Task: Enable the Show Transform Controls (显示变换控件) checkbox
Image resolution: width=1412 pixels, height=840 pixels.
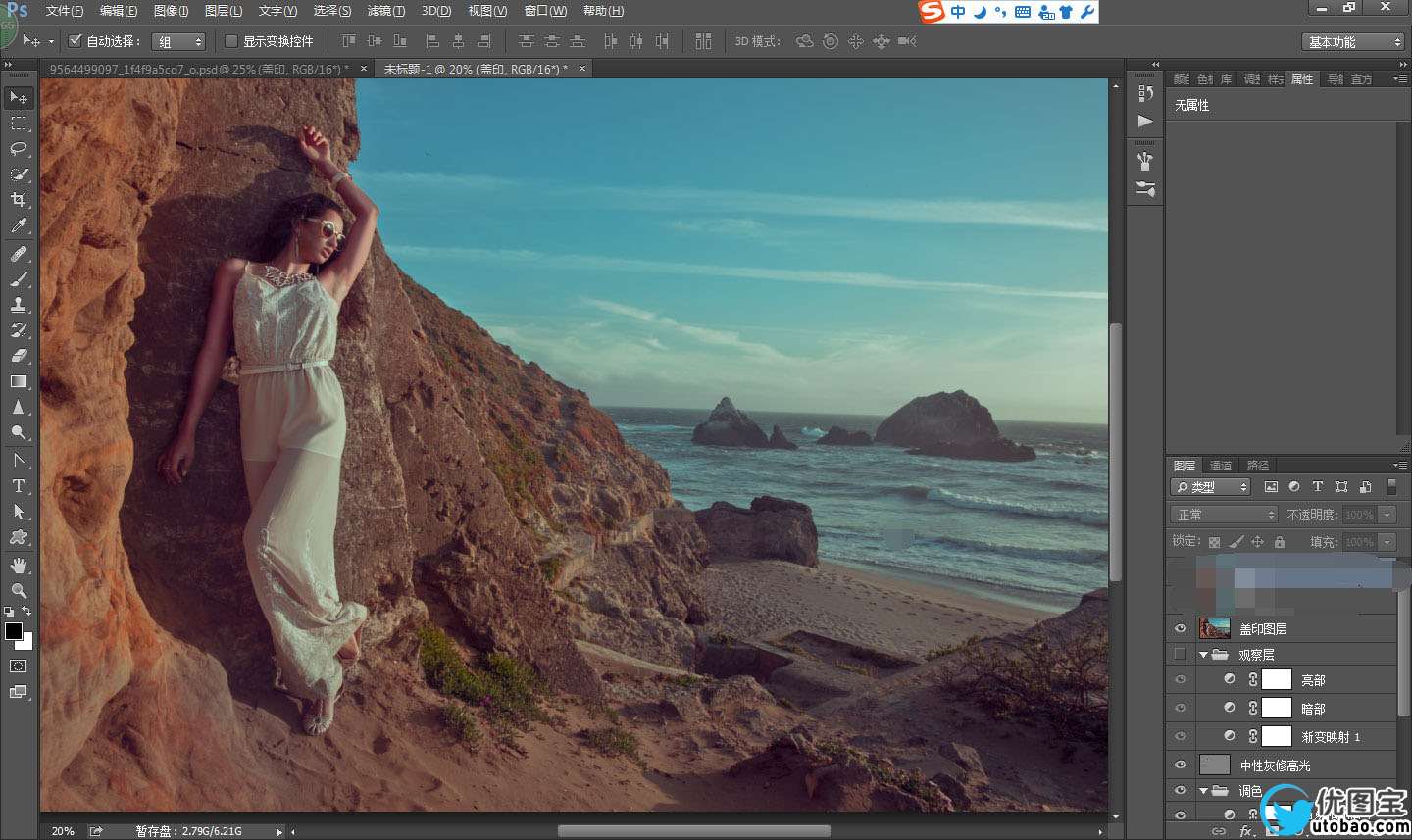Action: (231, 41)
